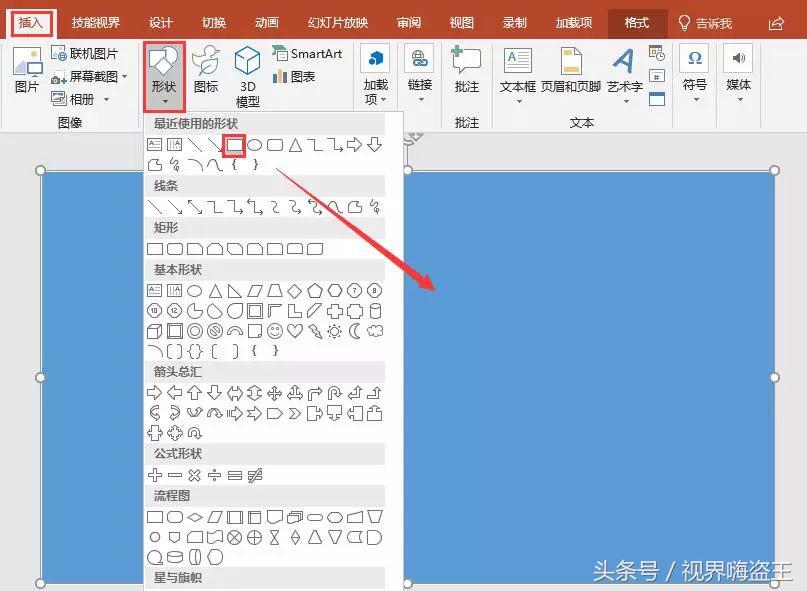This screenshot has width=807, height=591.
Task: Choose Diamond in 基本形状
Action: pyautogui.click(x=294, y=291)
